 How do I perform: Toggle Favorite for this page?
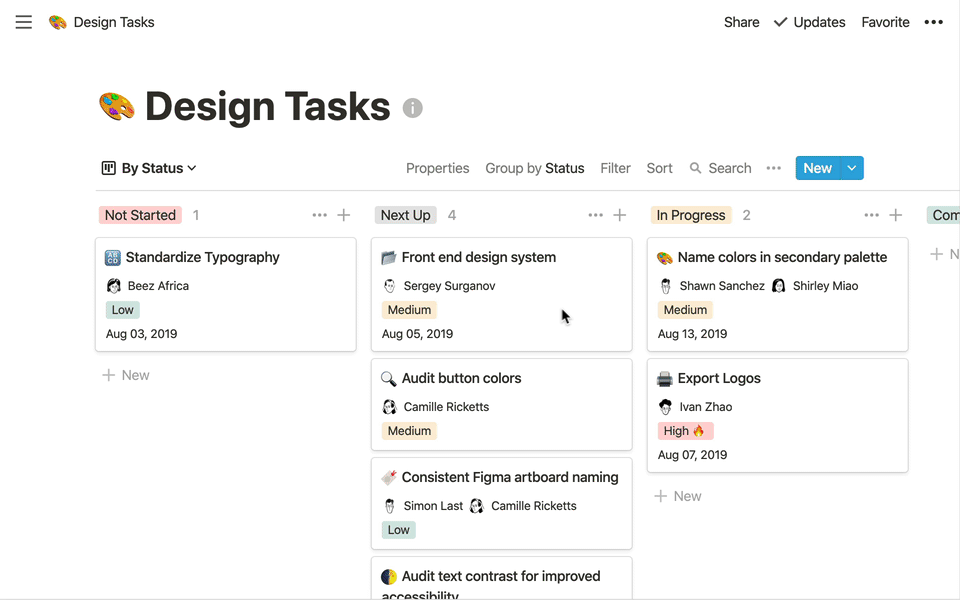[x=885, y=22]
